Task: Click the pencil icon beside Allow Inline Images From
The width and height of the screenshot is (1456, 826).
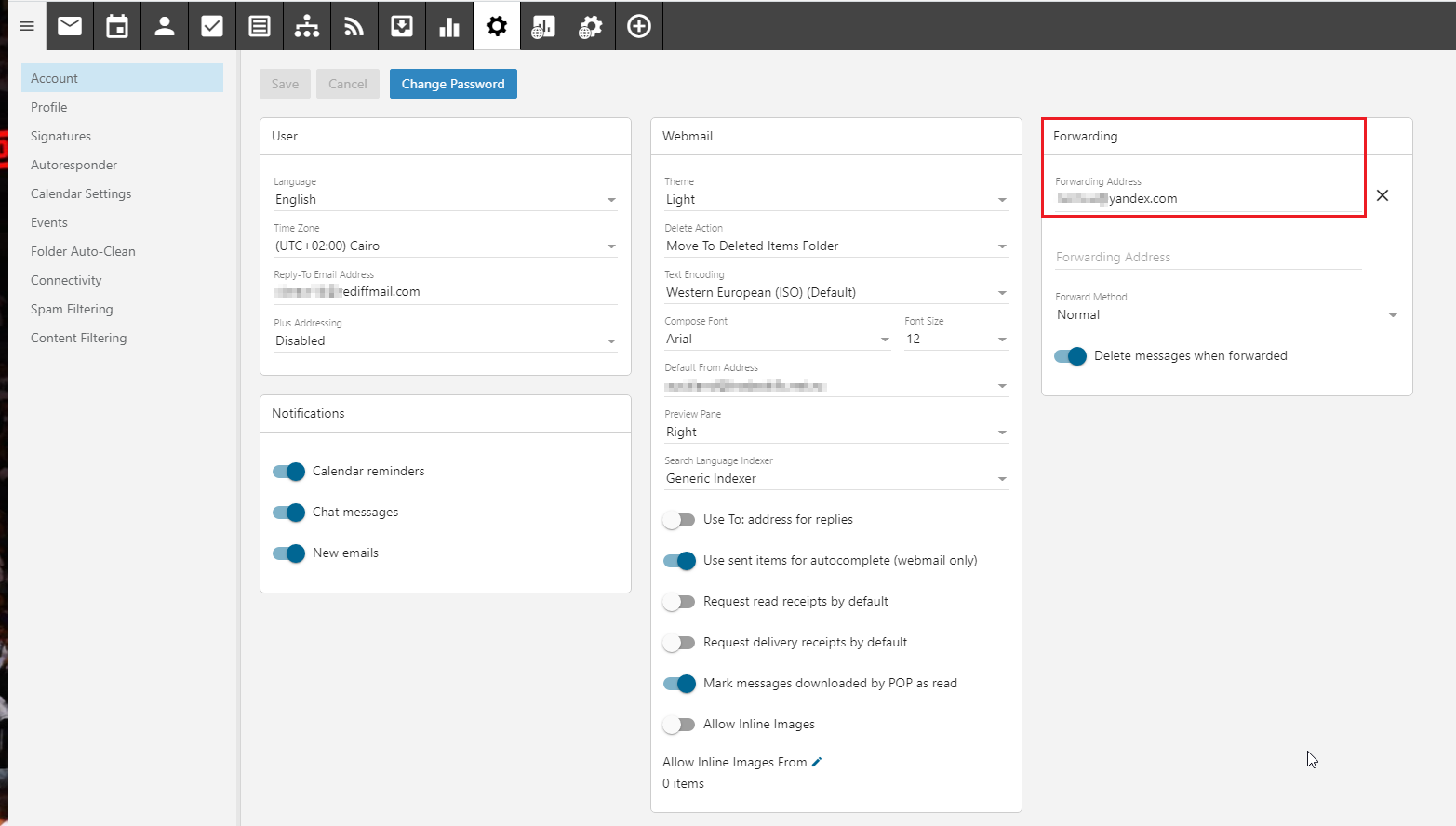Action: tap(817, 762)
